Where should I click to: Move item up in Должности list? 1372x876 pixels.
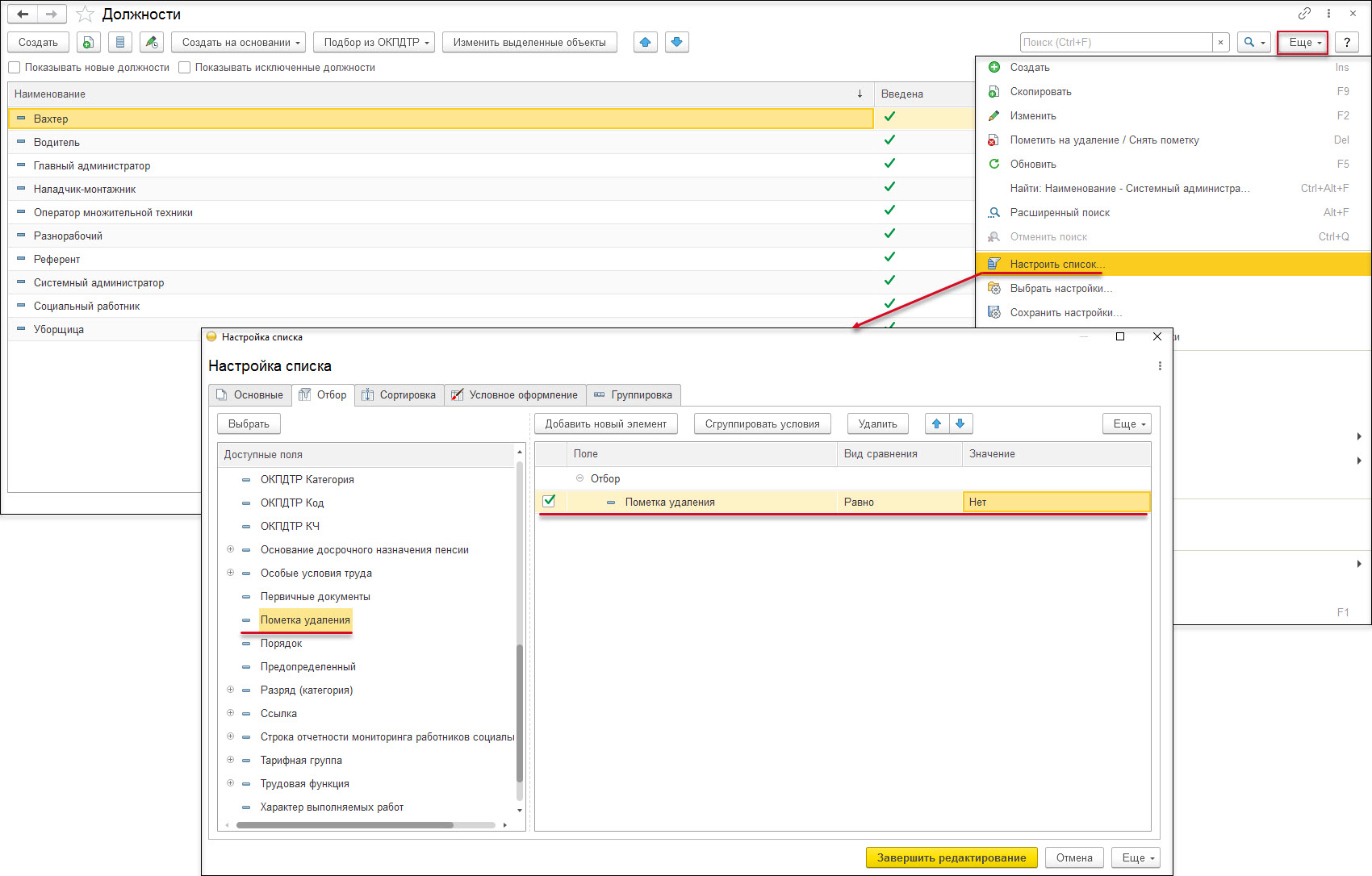point(646,42)
